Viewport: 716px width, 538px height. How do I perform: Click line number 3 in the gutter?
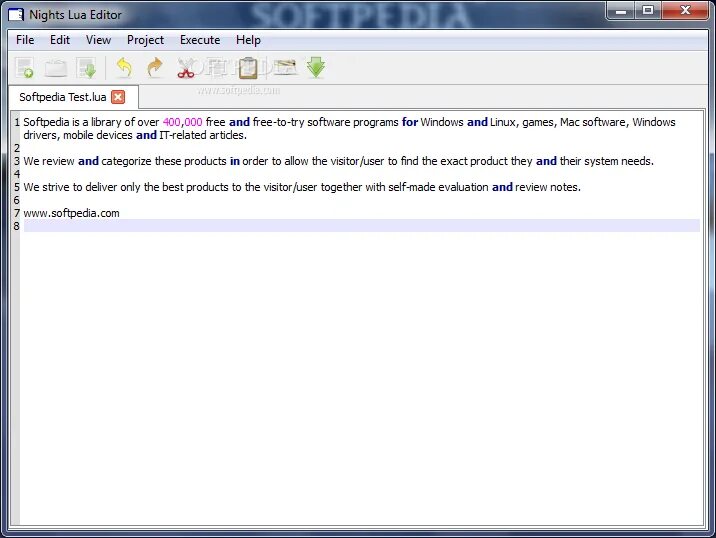tap(16, 161)
